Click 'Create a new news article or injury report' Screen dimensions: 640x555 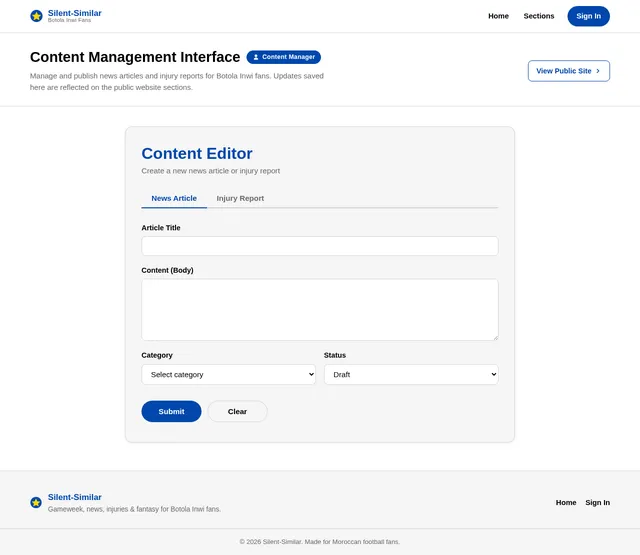click(211, 171)
